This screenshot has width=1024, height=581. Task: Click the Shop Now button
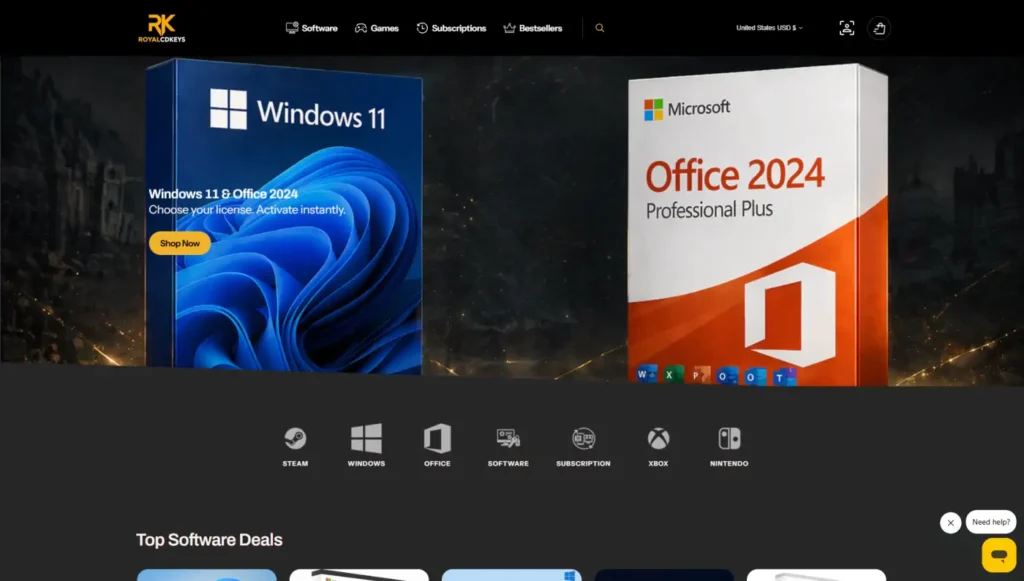pyautogui.click(x=180, y=243)
